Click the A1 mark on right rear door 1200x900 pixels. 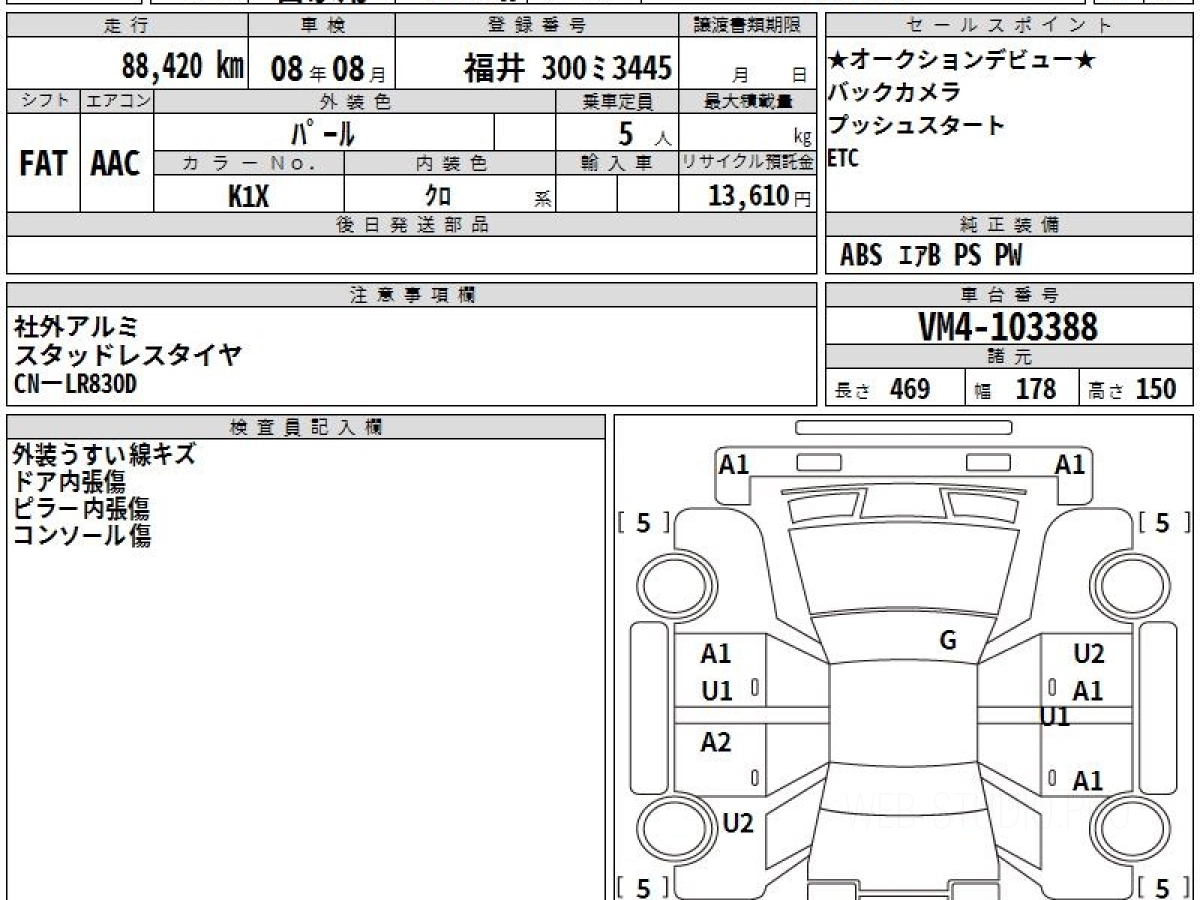1087,781
